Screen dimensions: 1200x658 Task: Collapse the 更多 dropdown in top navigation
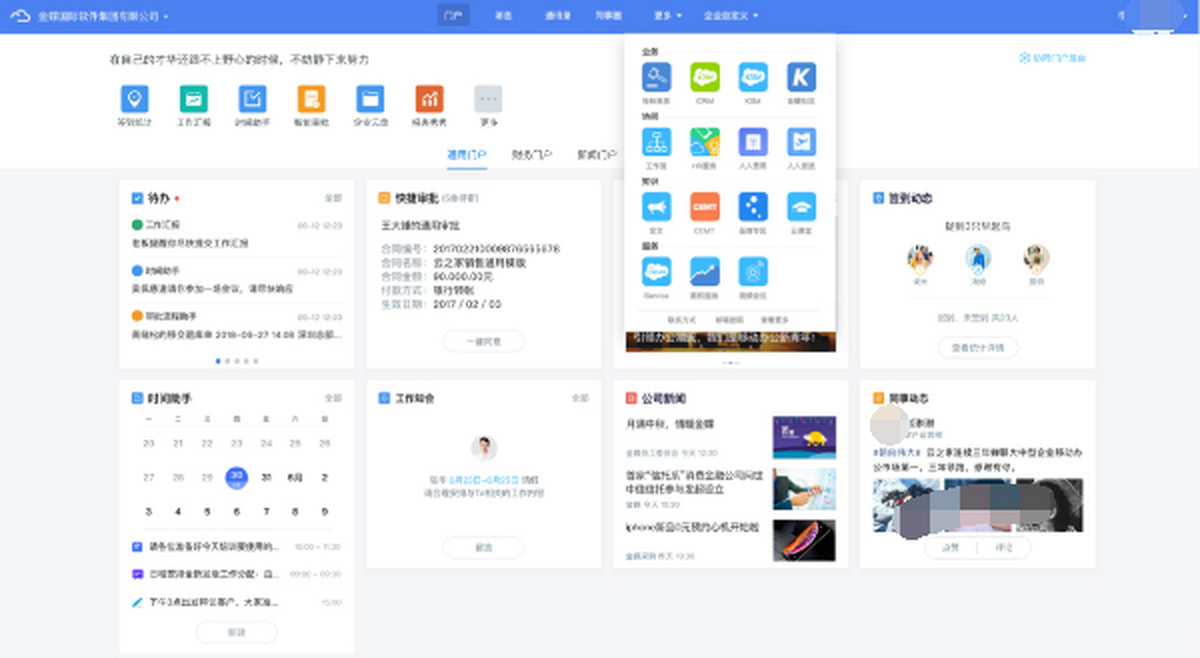(668, 16)
